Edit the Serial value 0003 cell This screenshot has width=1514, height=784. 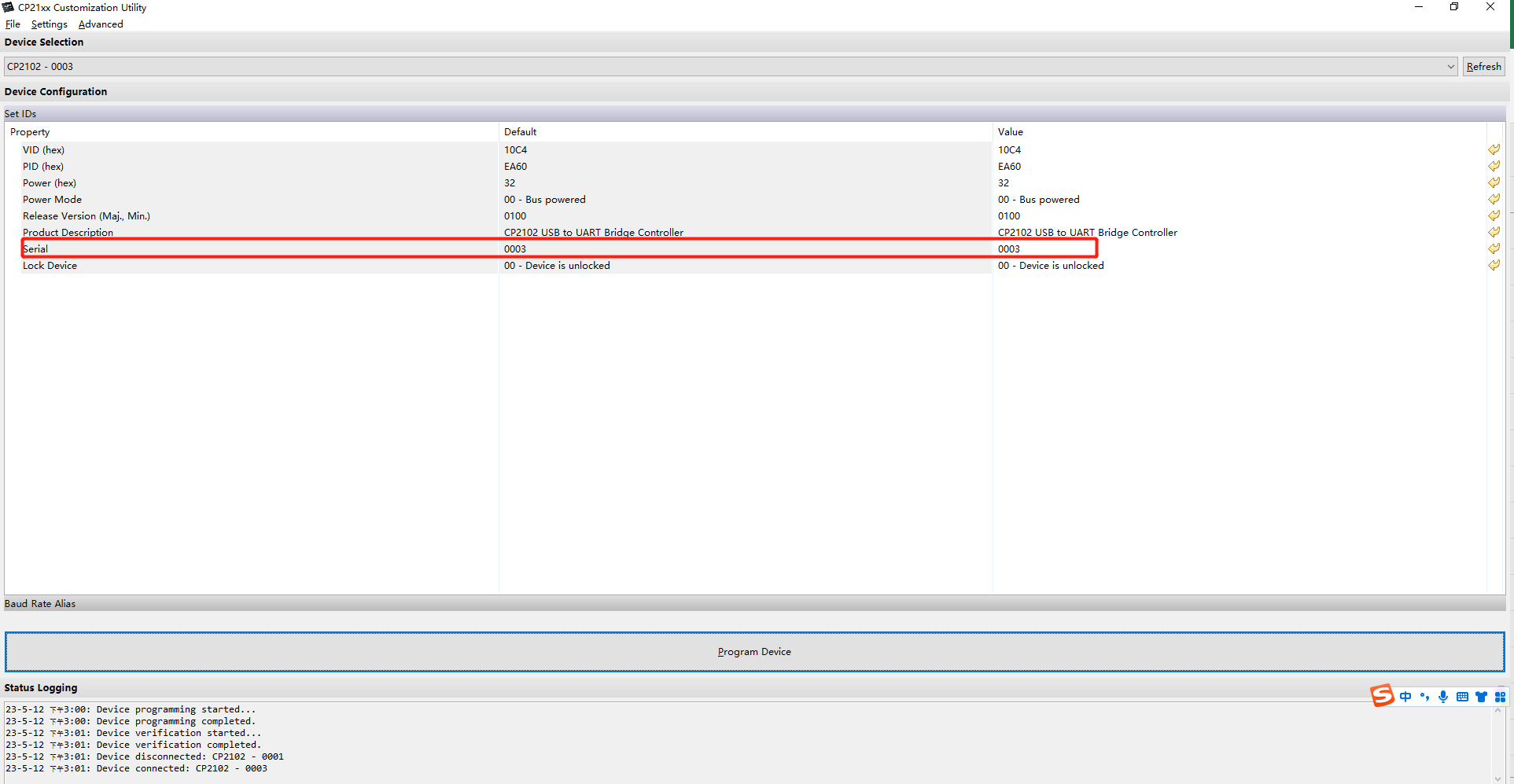tap(1240, 248)
